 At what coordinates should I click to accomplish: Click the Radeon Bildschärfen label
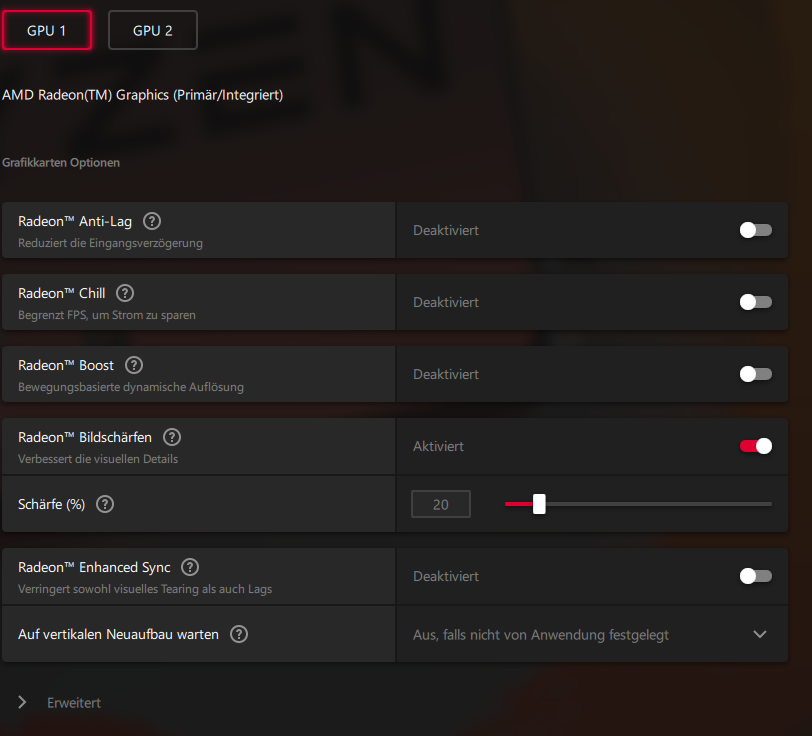tap(85, 437)
